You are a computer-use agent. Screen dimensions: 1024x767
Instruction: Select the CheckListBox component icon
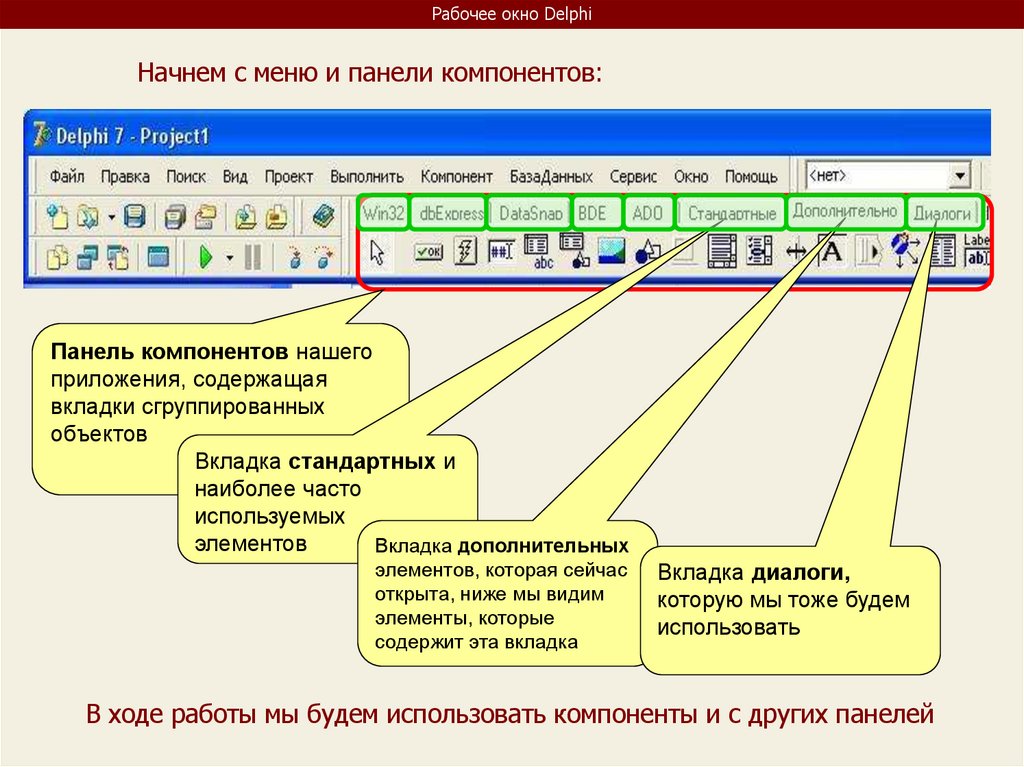[759, 252]
